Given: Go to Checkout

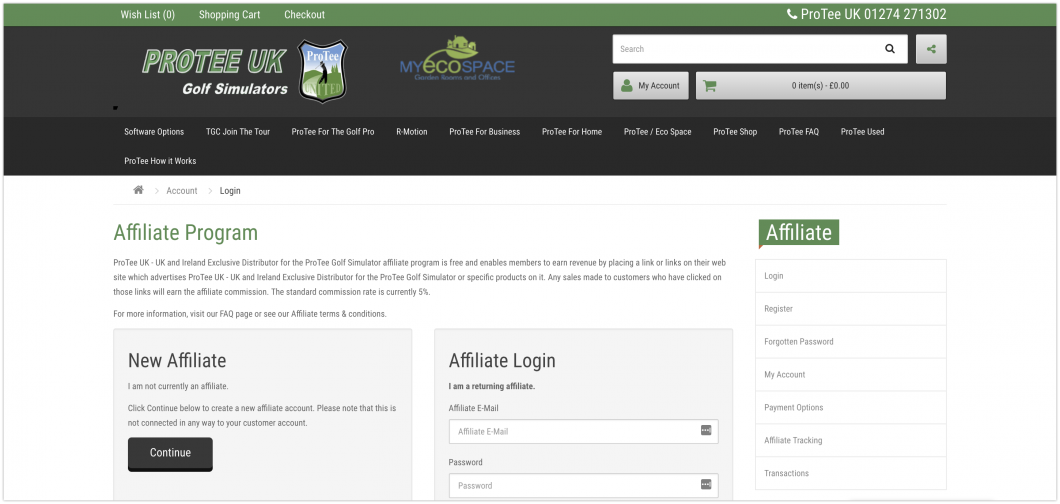Looking at the screenshot, I should click(x=304, y=14).
